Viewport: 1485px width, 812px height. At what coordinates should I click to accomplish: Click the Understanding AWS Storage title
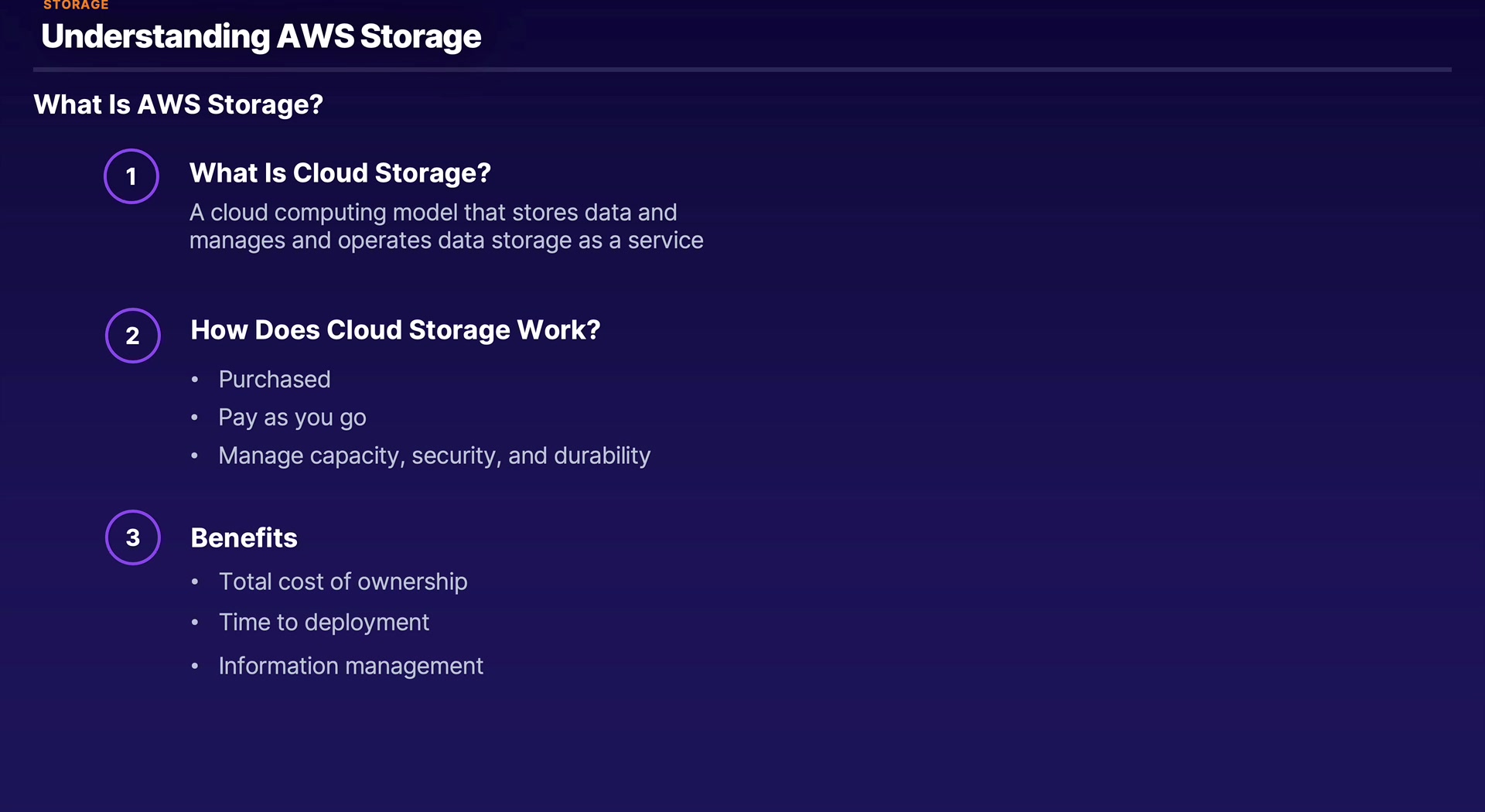[261, 36]
